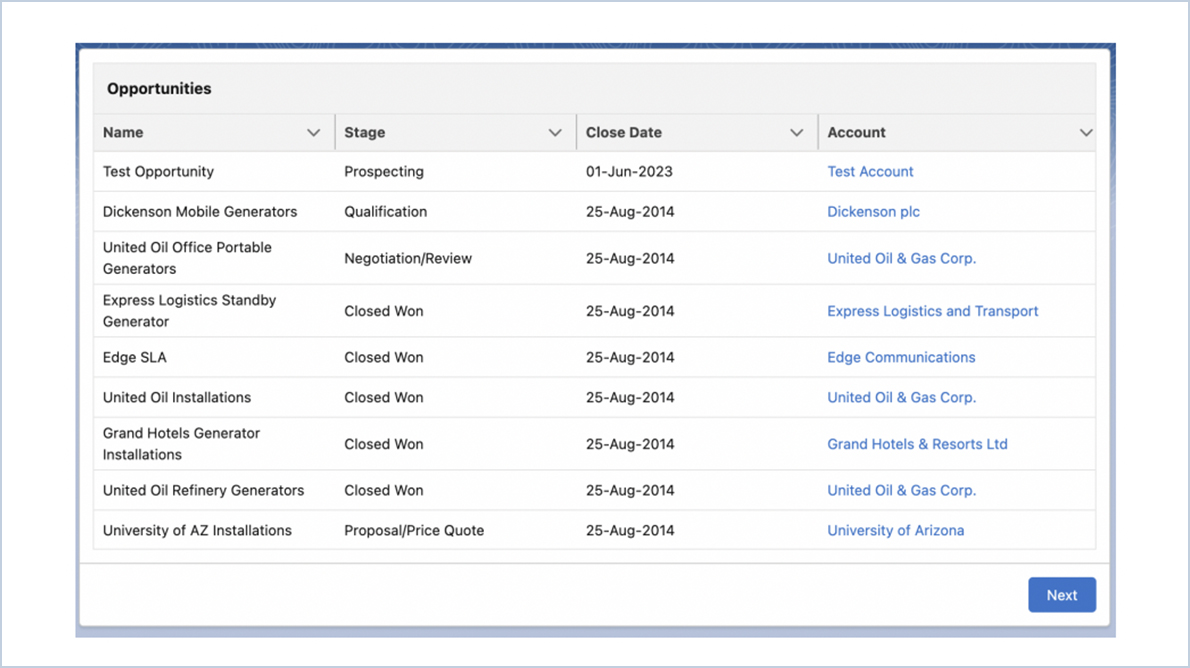This screenshot has width=1190, height=668.
Task: Click the Next button
Action: 1062,594
